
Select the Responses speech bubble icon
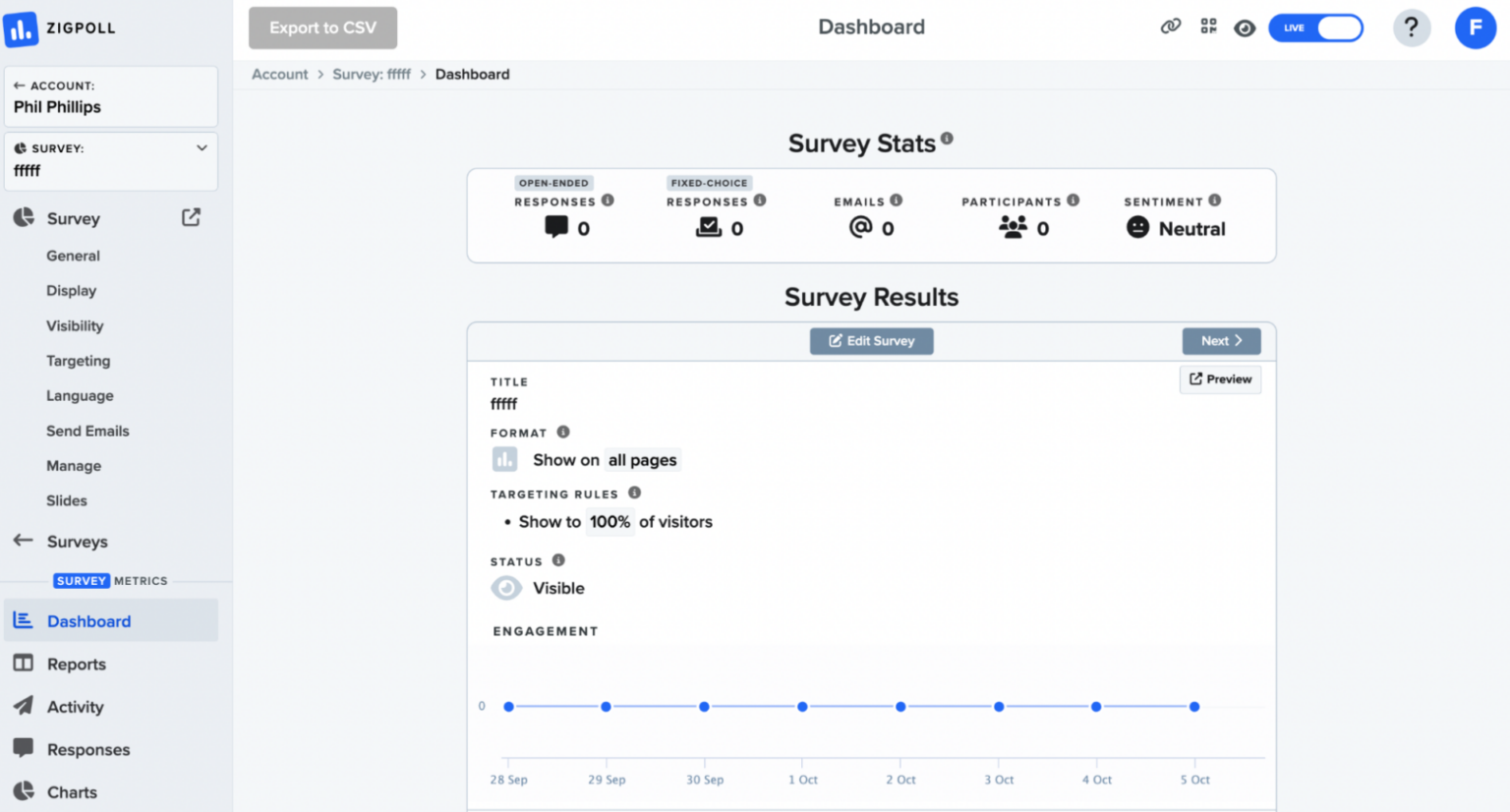pos(22,749)
